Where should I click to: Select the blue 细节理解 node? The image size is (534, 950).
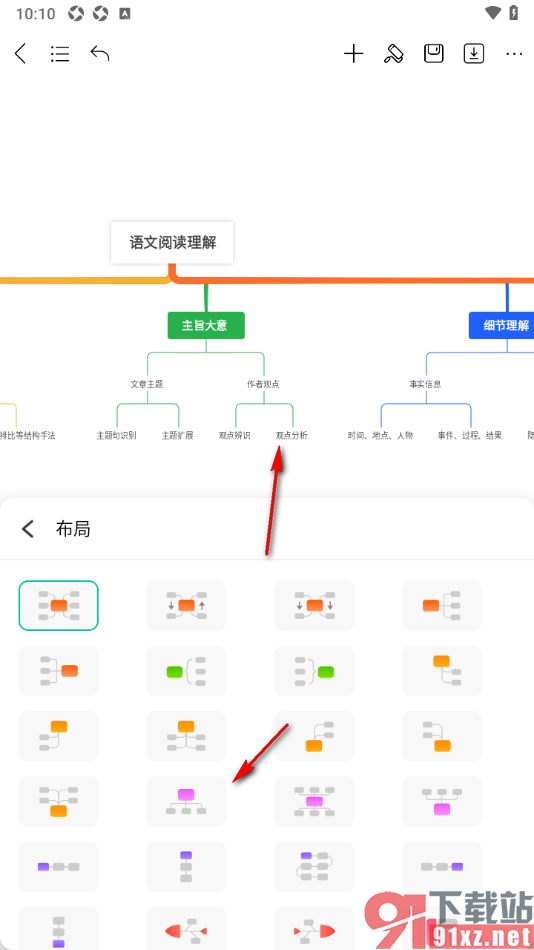click(x=502, y=325)
